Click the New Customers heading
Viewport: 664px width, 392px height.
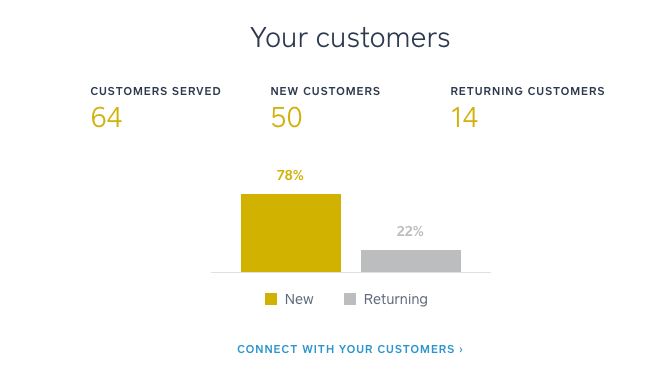(325, 91)
